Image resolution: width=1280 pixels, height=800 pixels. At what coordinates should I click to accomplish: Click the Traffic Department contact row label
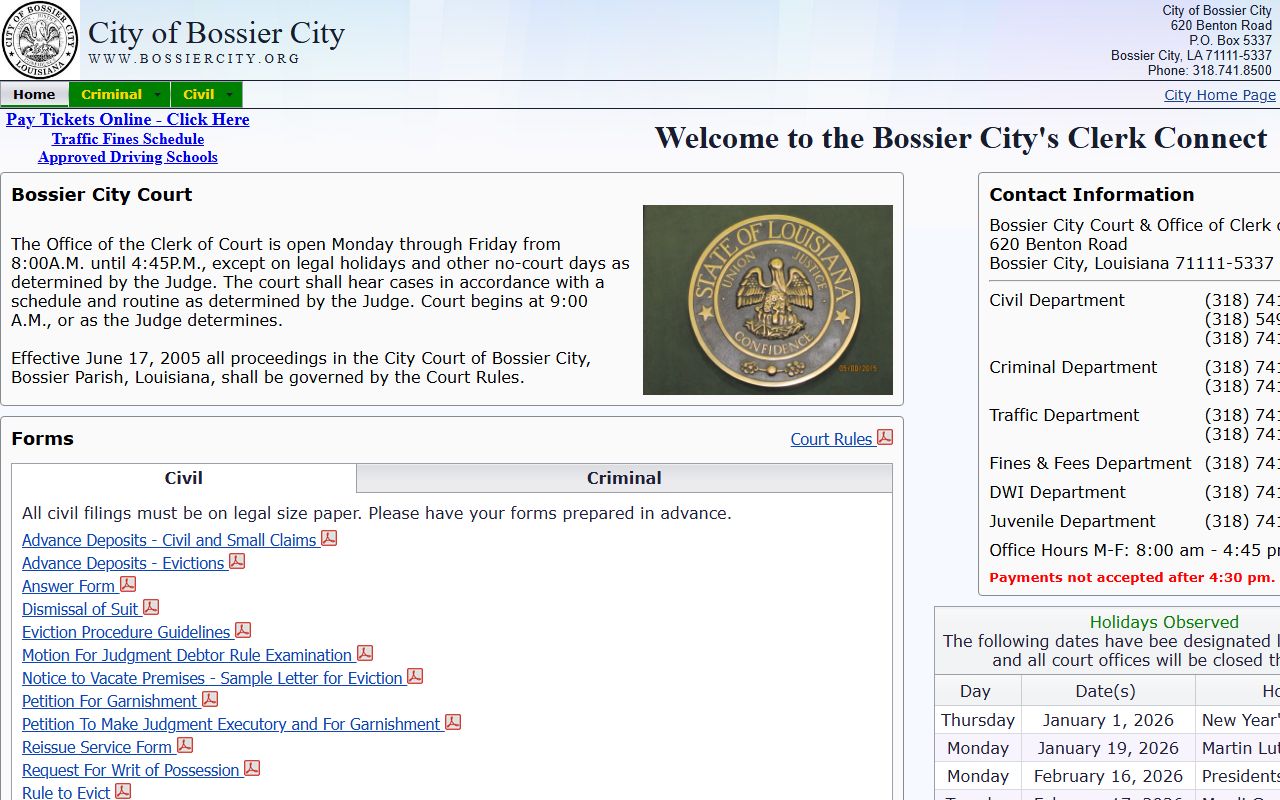[x=1064, y=415]
